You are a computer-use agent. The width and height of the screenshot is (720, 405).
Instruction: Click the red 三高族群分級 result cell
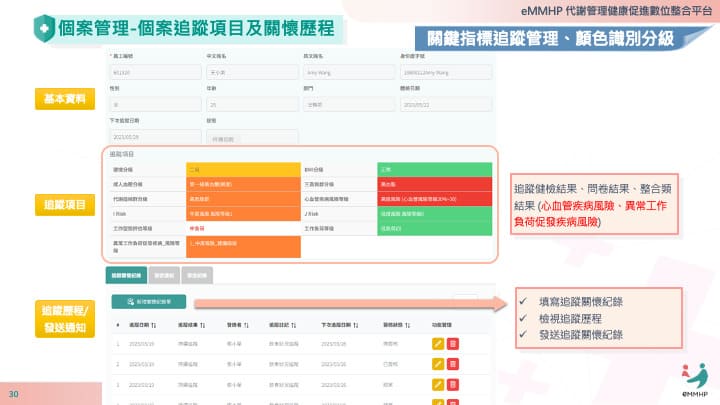pos(435,185)
